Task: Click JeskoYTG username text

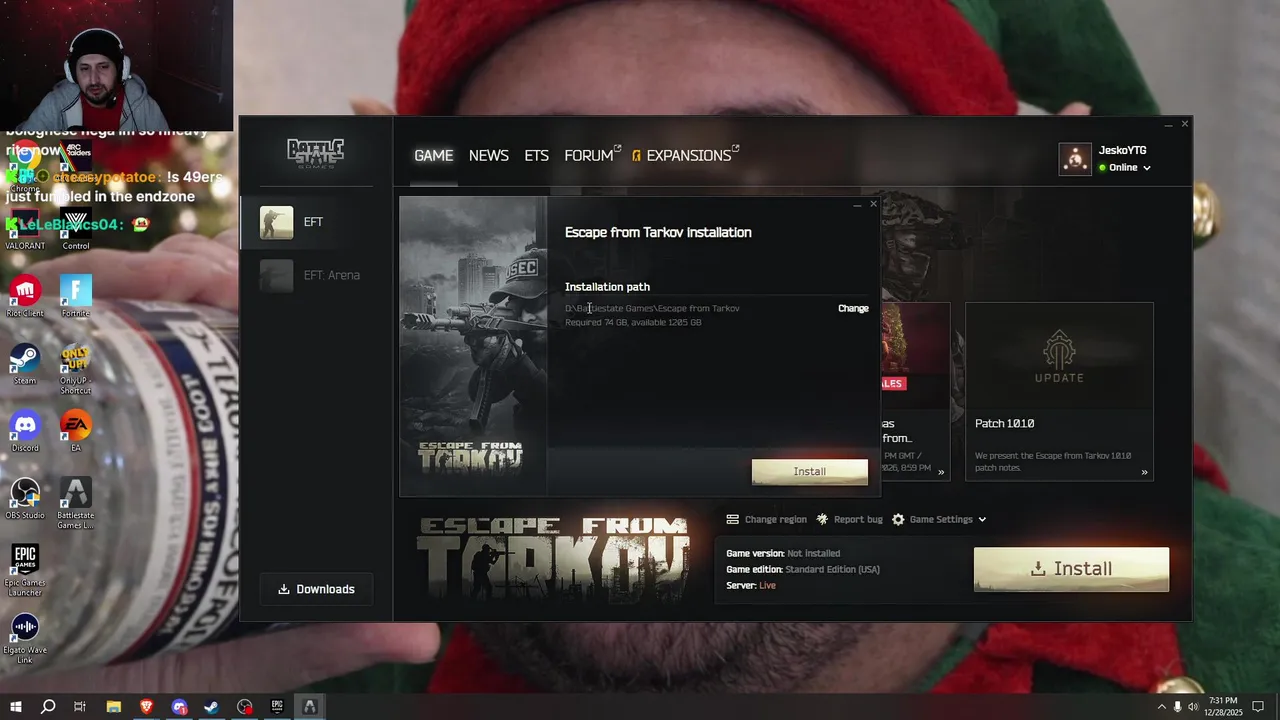Action: pyautogui.click(x=1122, y=151)
